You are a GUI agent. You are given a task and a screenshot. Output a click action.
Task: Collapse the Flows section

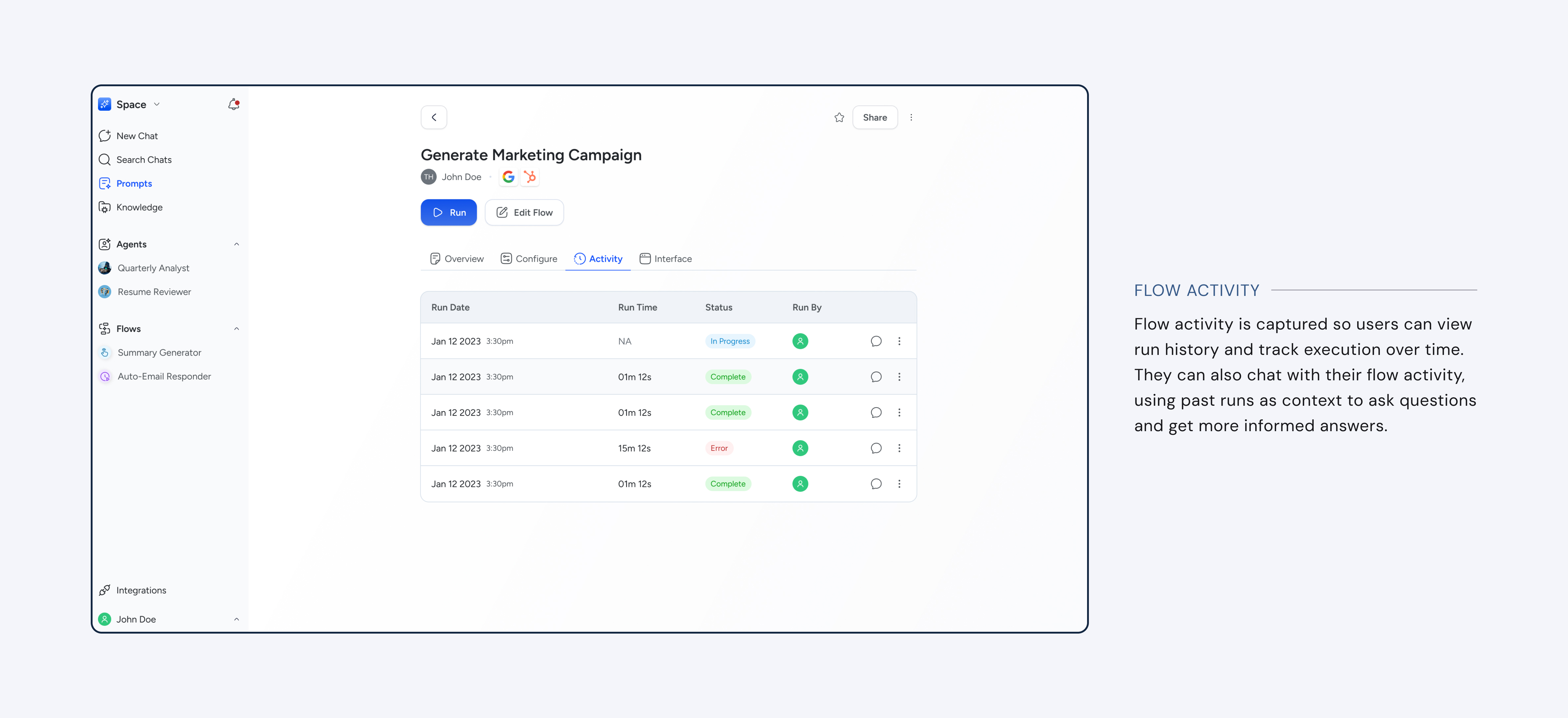pyautogui.click(x=237, y=328)
